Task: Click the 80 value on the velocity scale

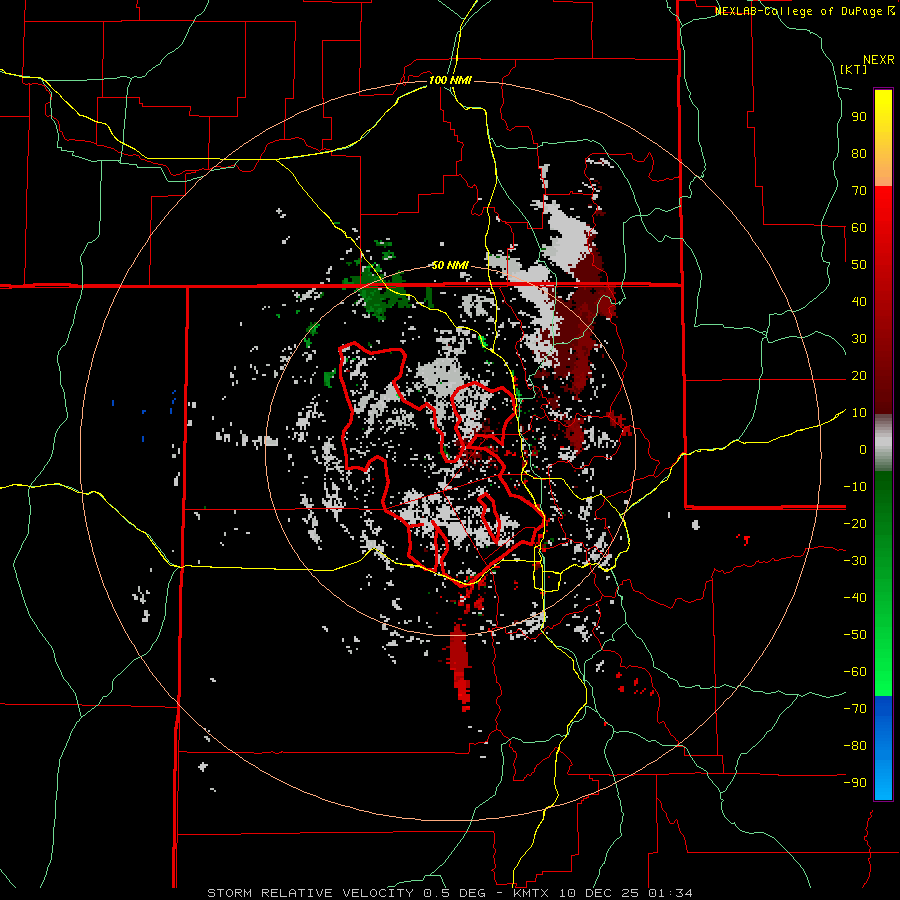Action: pos(859,153)
